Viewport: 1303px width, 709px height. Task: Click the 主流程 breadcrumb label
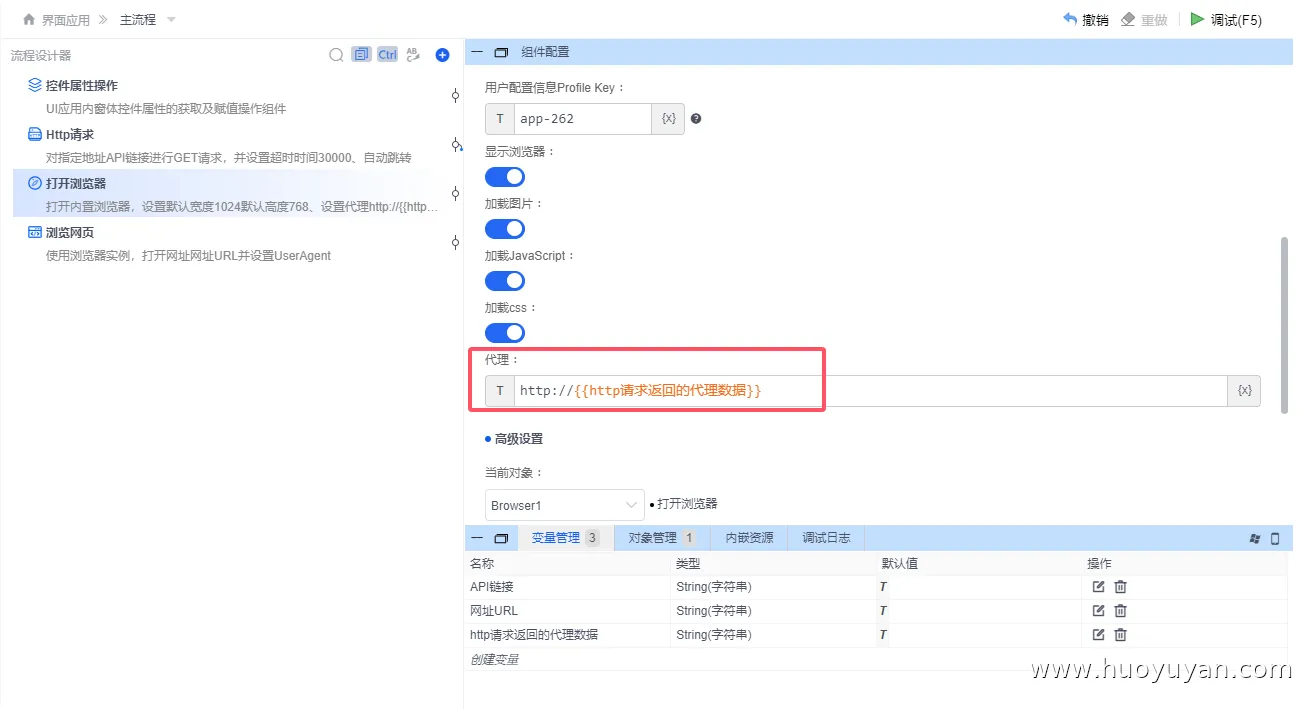(x=138, y=19)
